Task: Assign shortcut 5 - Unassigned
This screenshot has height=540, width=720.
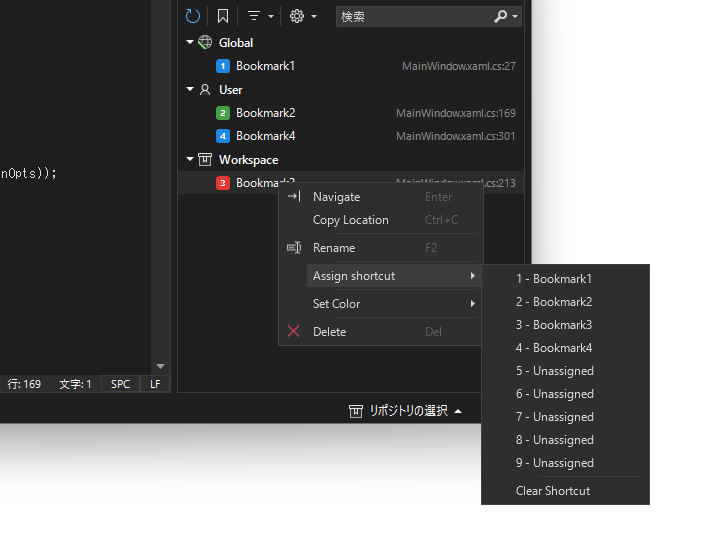Action: (565, 371)
